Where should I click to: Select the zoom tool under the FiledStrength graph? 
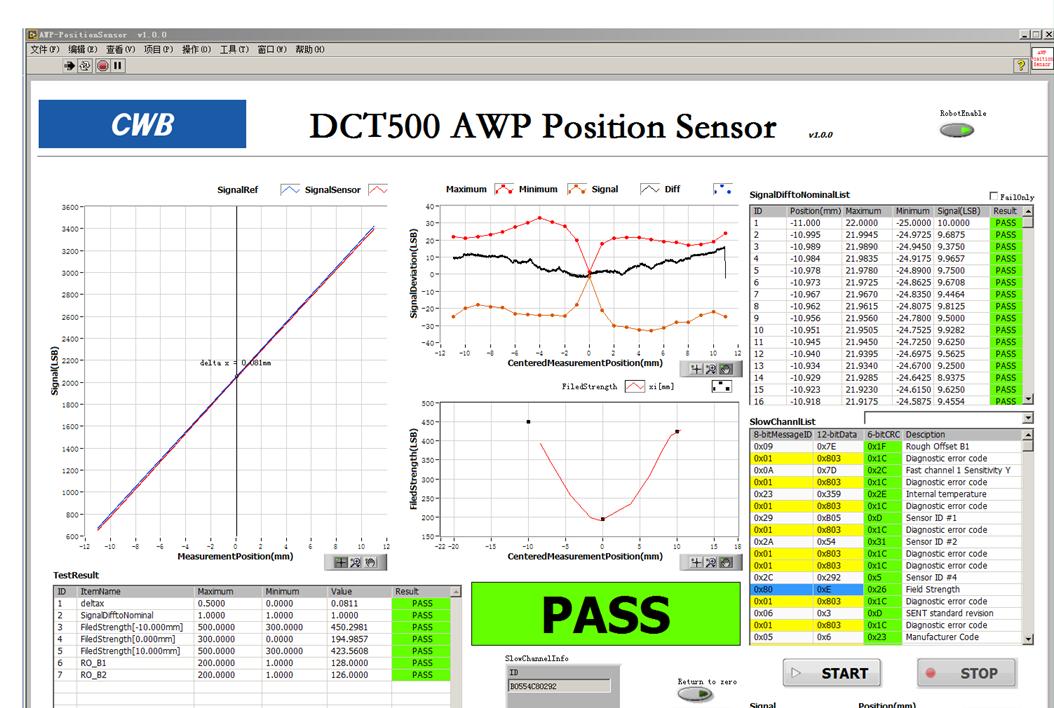(711, 562)
